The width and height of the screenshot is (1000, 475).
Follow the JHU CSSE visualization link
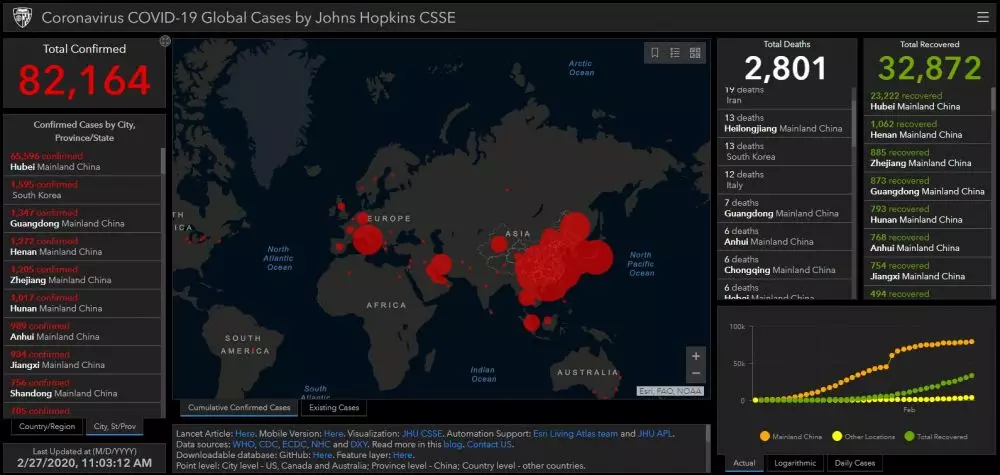pos(422,434)
